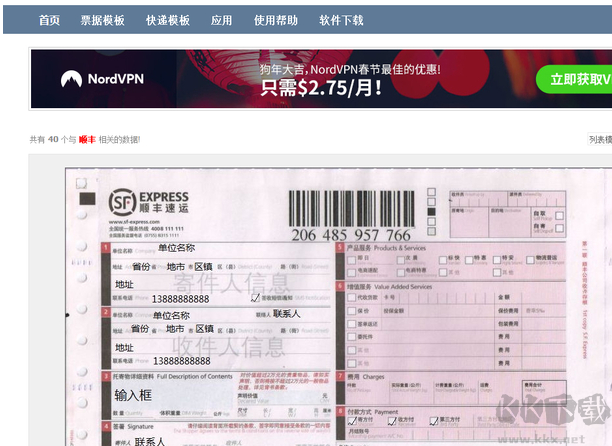612x446 pixels.
Task: Toggle the 签收短信通知 checkbox on the waybill
Action: click(255, 298)
